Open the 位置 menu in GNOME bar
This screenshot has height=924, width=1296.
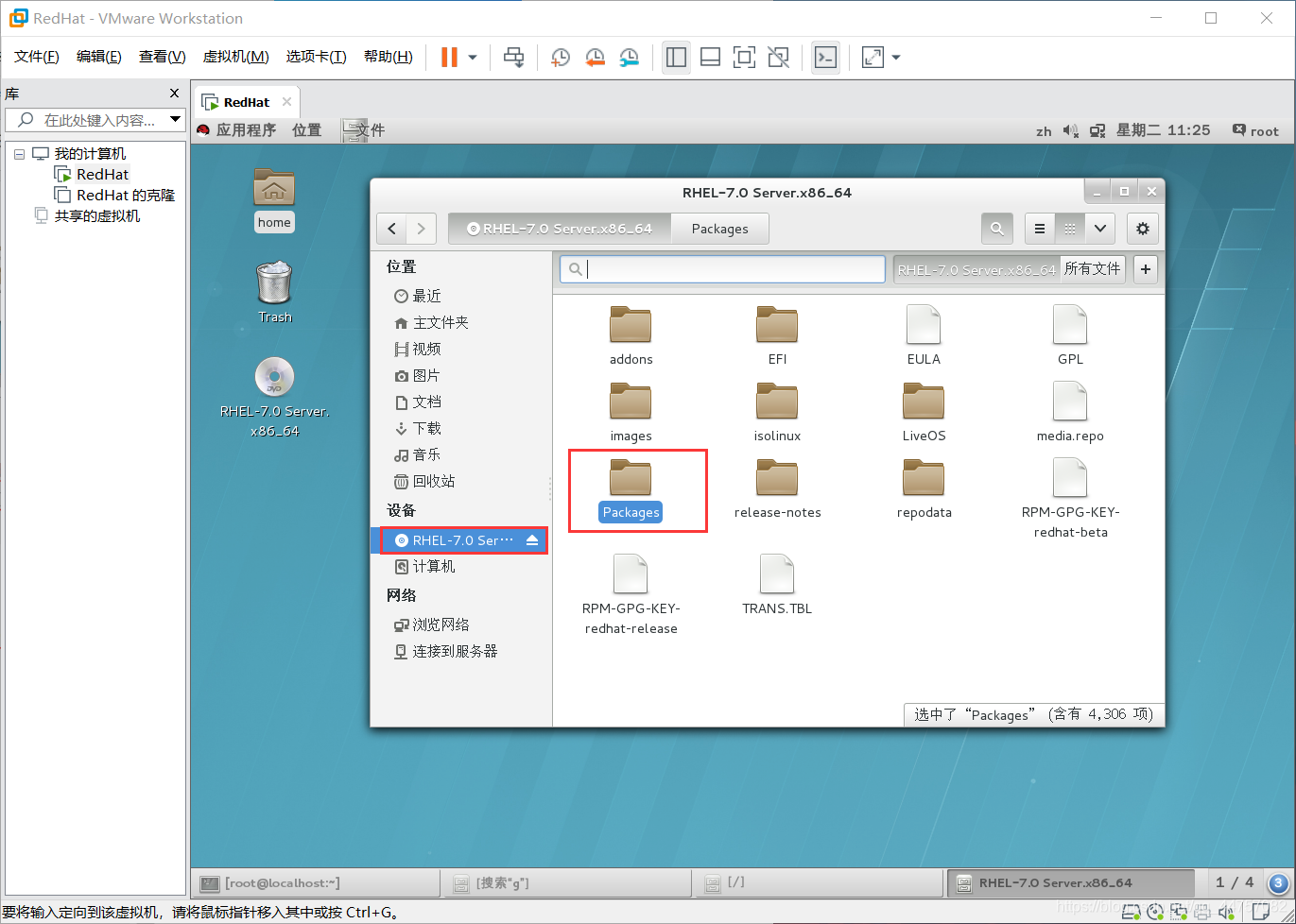point(306,130)
